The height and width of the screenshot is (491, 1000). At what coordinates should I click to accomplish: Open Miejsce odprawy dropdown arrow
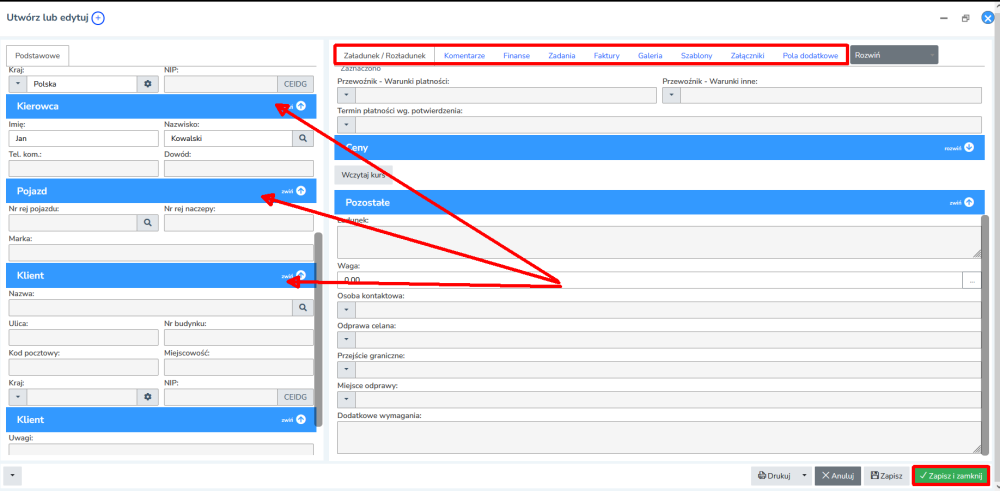(346, 399)
